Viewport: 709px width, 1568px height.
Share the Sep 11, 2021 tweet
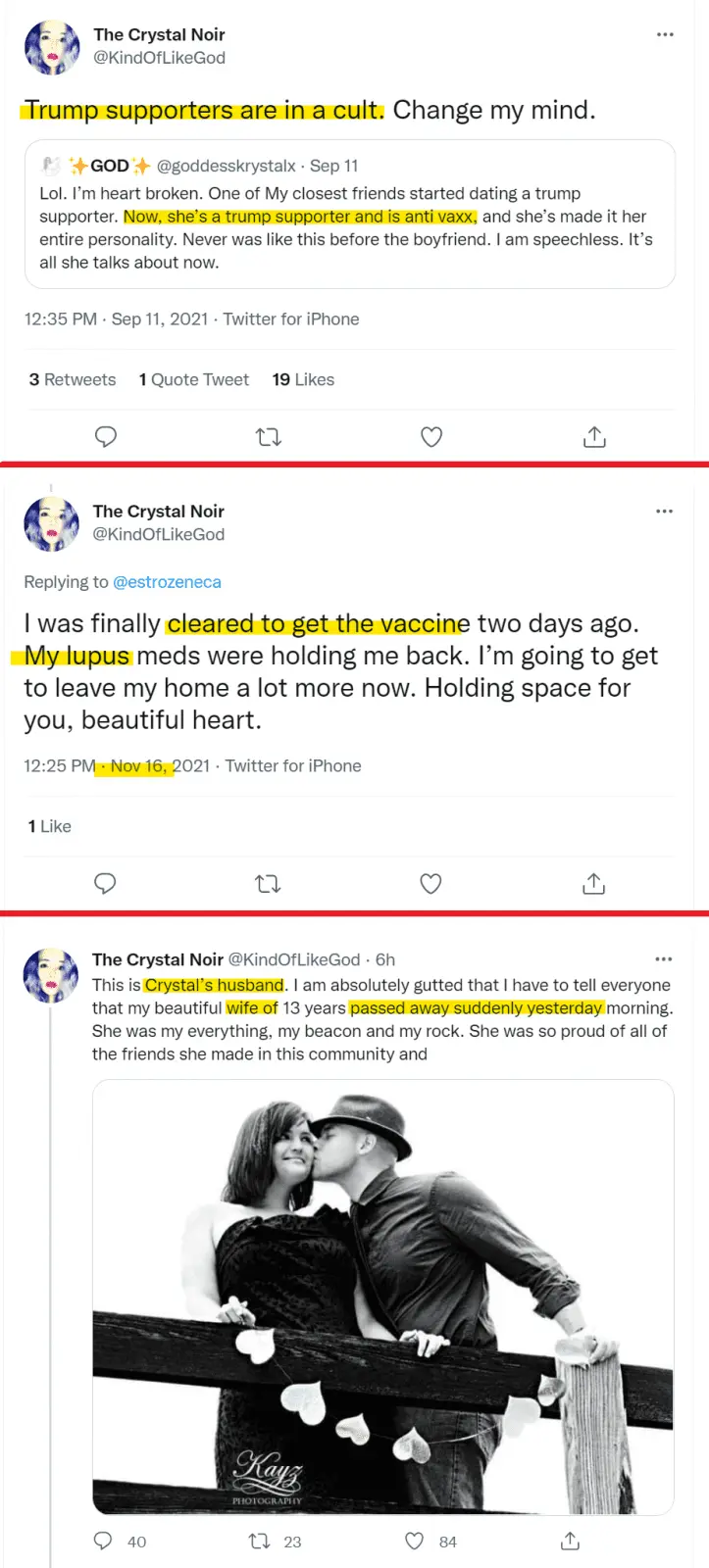(x=594, y=437)
